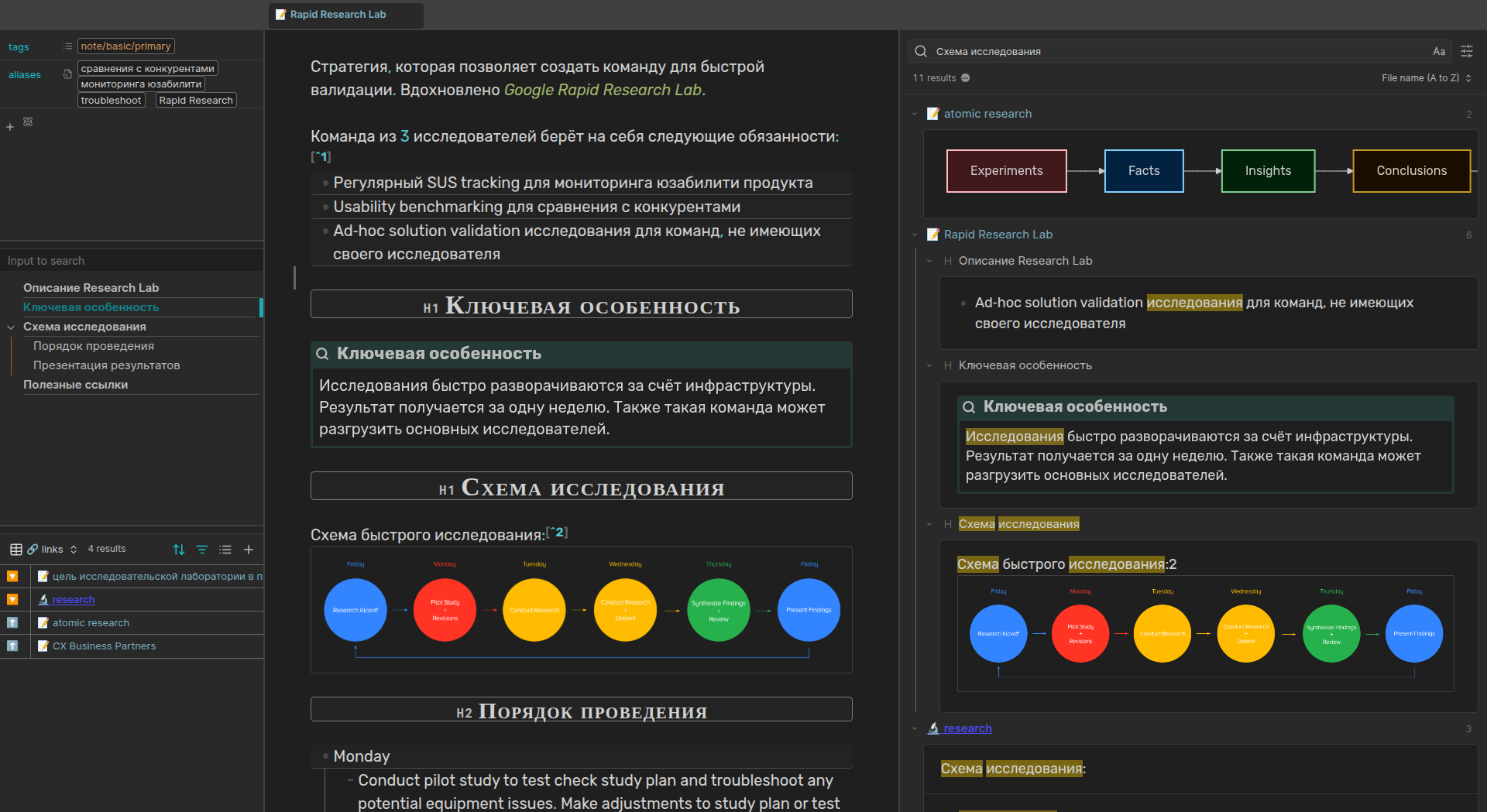Viewport: 1487px width, 812px height.
Task: Click the plus icon in links panel toolbar
Action: point(249,550)
